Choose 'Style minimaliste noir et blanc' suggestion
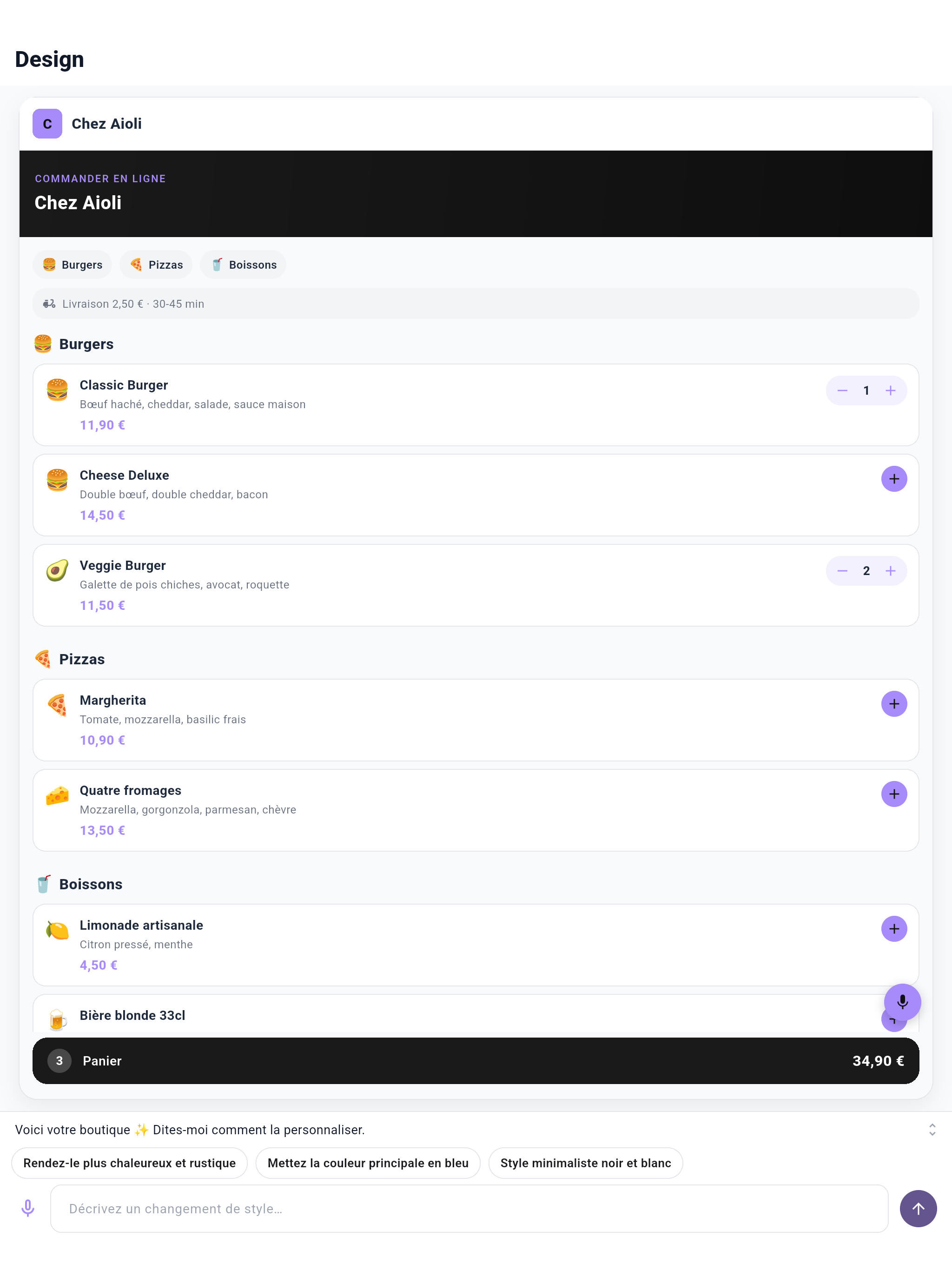The width and height of the screenshot is (952, 1270). [x=586, y=1163]
